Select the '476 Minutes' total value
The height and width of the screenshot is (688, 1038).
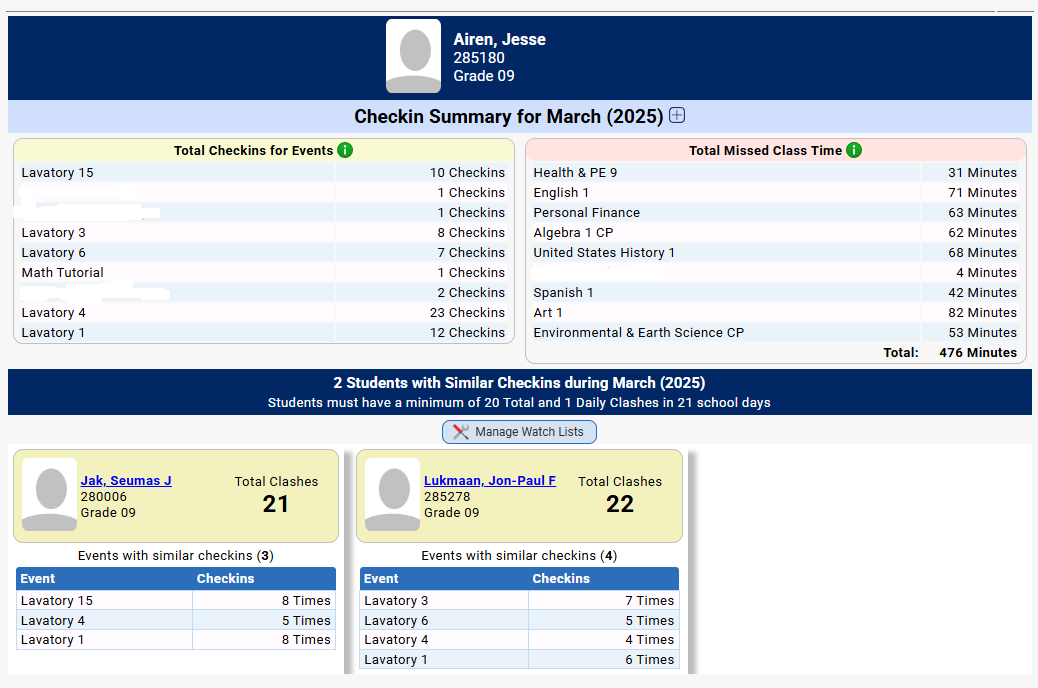978,353
